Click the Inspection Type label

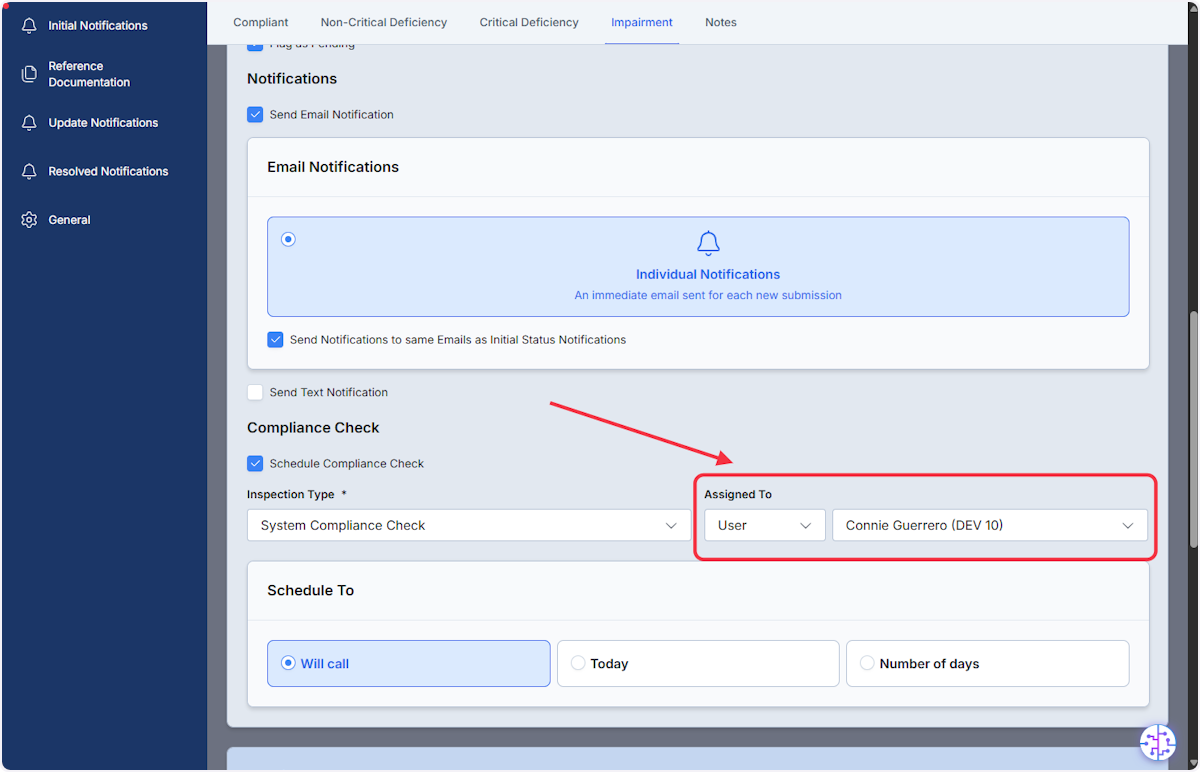[291, 494]
